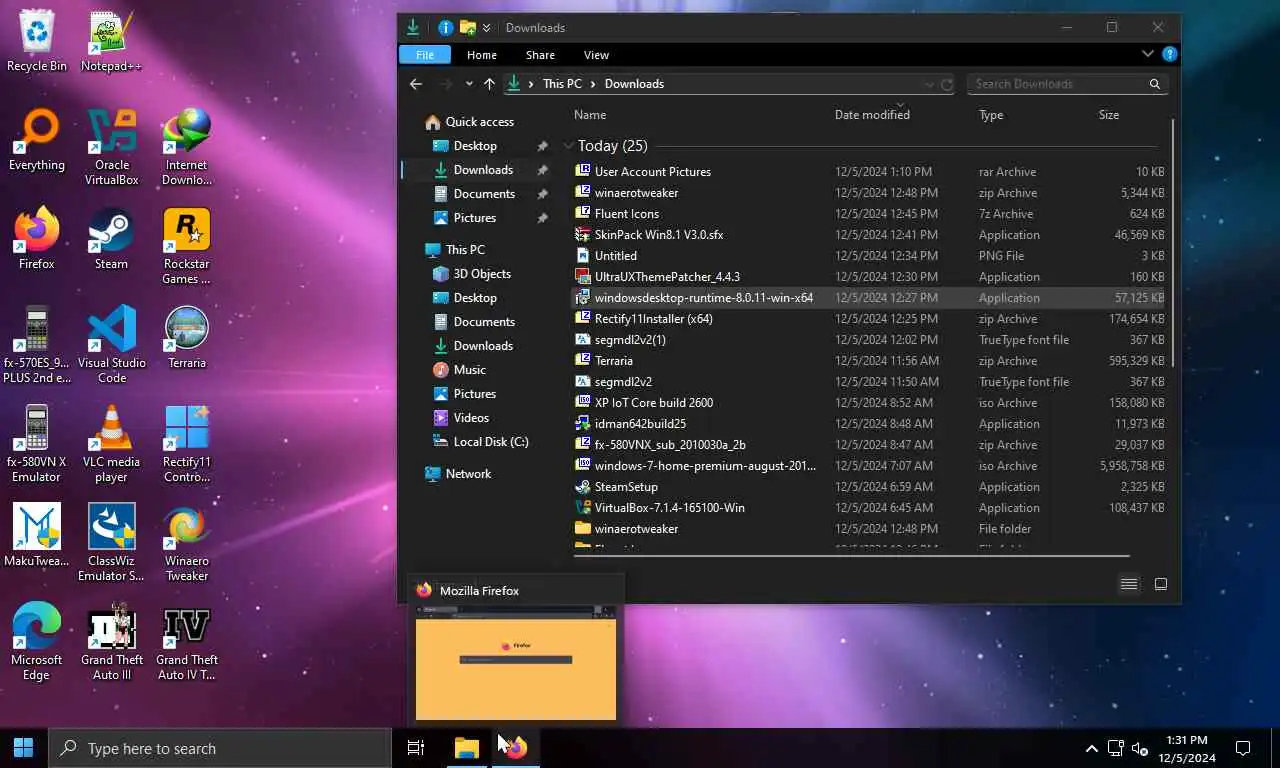Viewport: 1280px width, 768px height.
Task: Go back in Explorer navigation
Action: click(x=416, y=84)
